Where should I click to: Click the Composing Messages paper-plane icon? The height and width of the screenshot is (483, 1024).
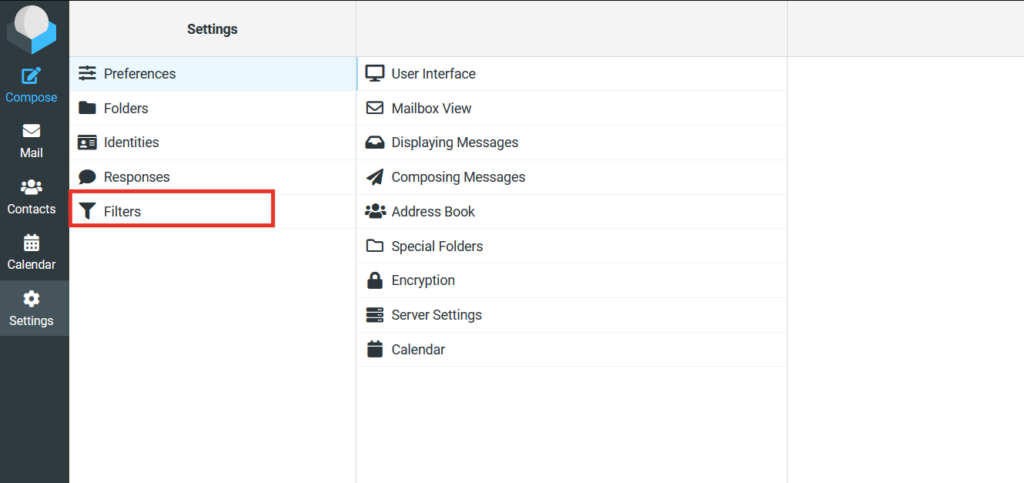375,177
